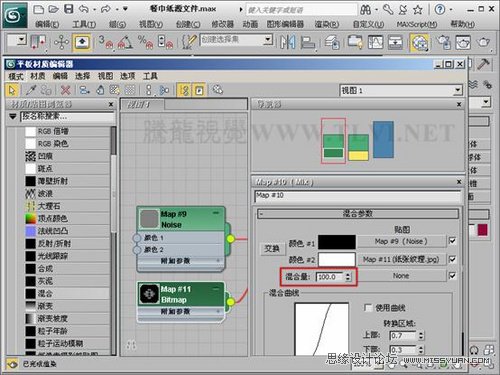This screenshot has height=375, width=500.
Task: Click the 3ds Max application logo button
Action: tap(14, 15)
